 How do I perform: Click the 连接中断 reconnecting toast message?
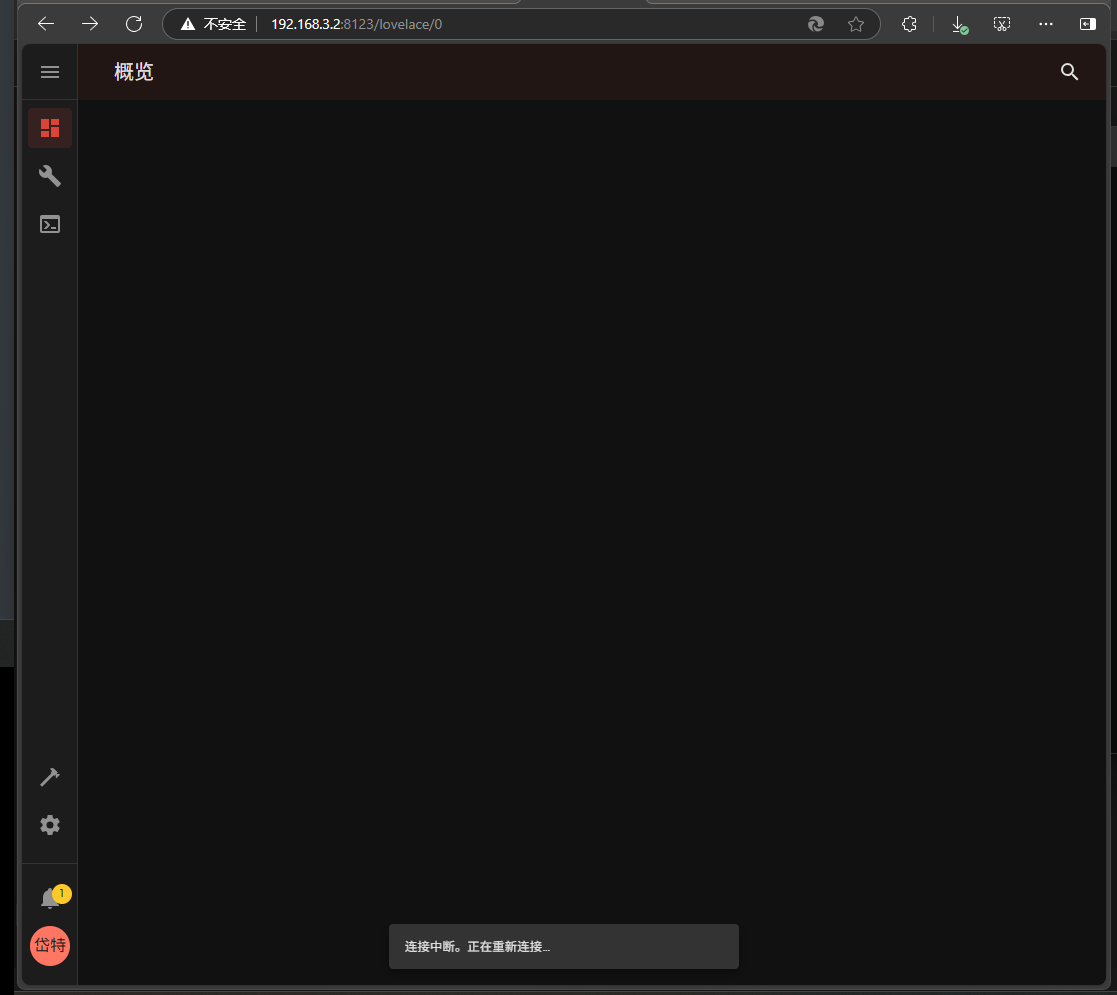tap(563, 946)
